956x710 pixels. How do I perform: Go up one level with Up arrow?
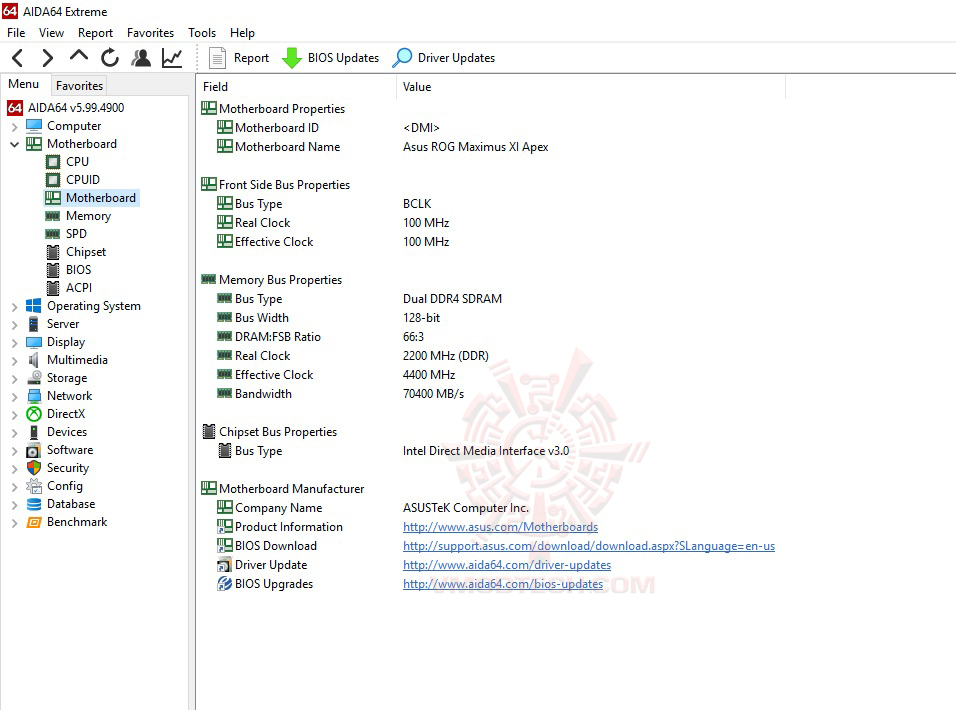pos(79,57)
